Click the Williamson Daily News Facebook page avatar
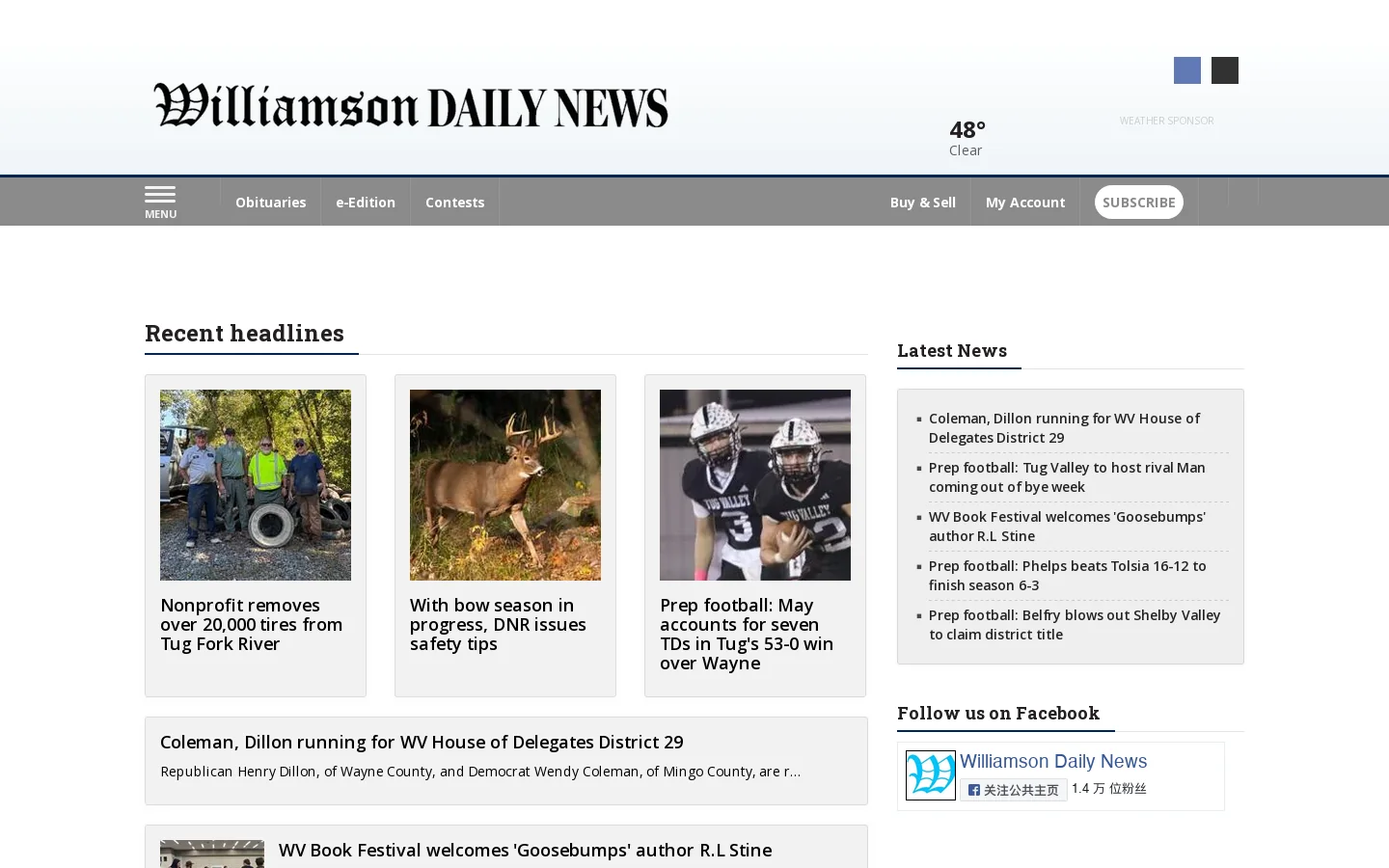The width and height of the screenshot is (1389, 868). pyautogui.click(x=931, y=775)
